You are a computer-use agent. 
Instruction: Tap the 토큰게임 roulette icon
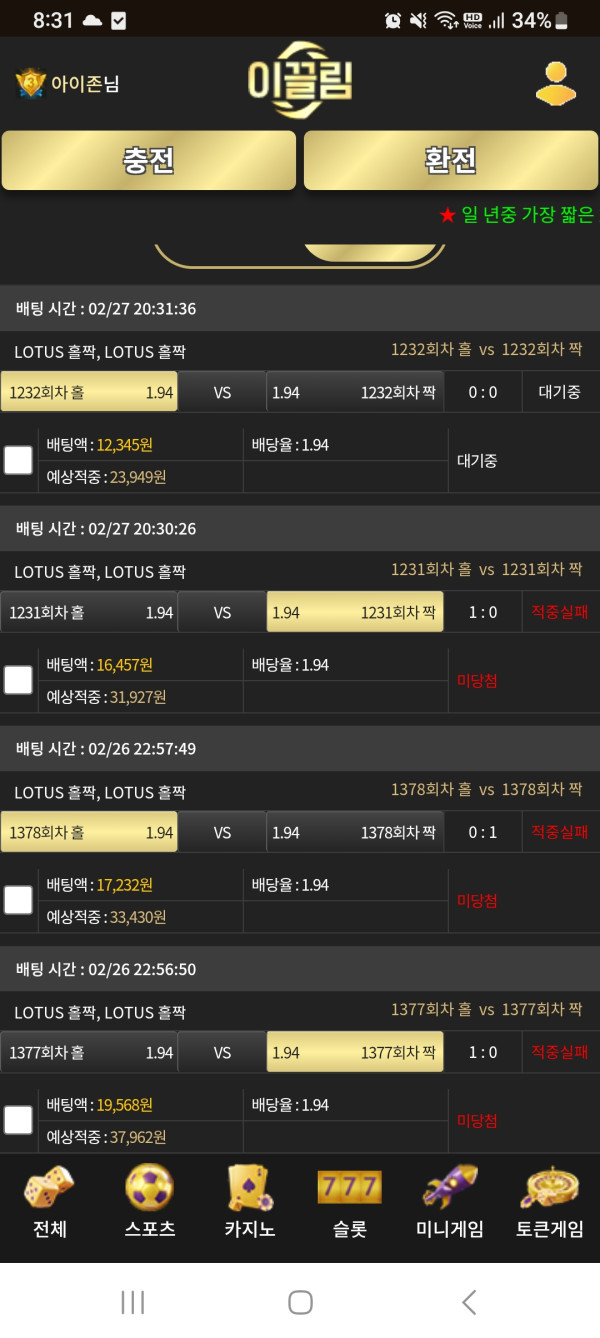549,1188
